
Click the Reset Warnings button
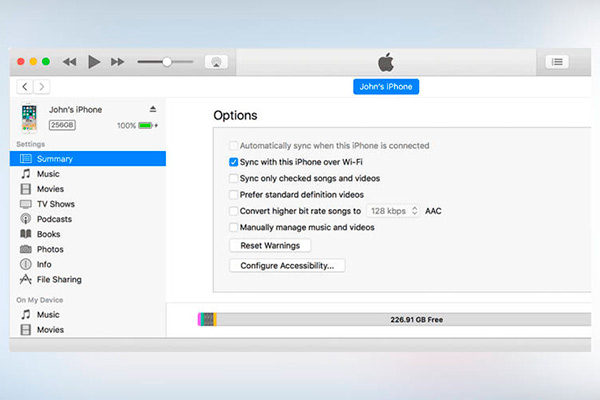(x=270, y=246)
